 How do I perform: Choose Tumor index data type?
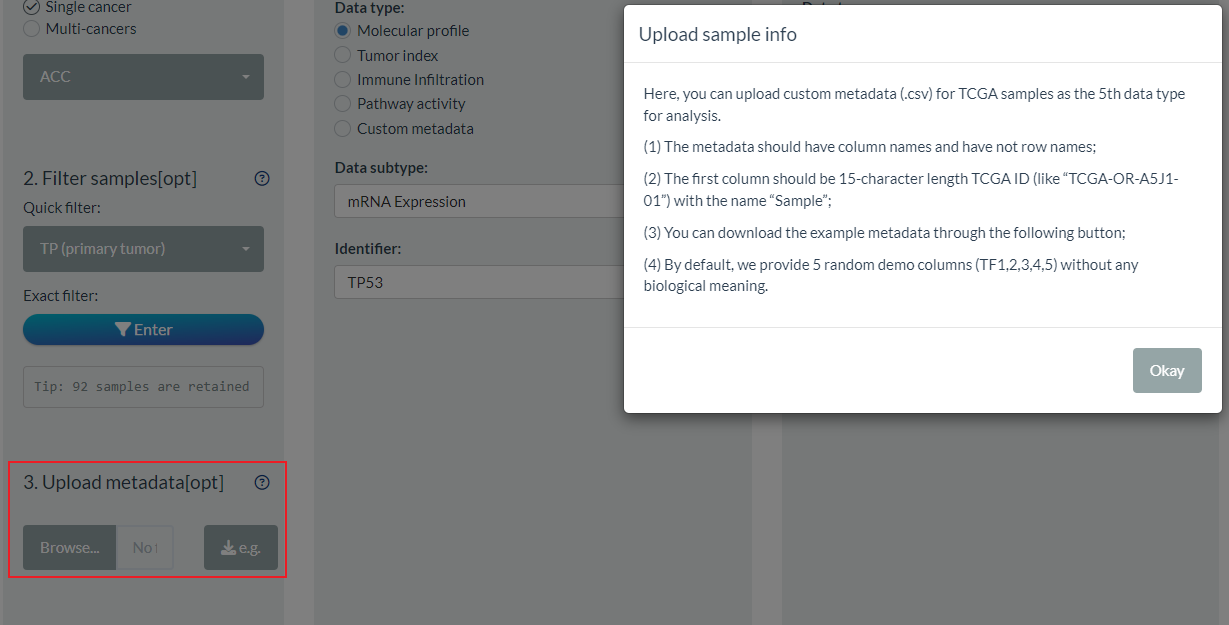(343, 56)
